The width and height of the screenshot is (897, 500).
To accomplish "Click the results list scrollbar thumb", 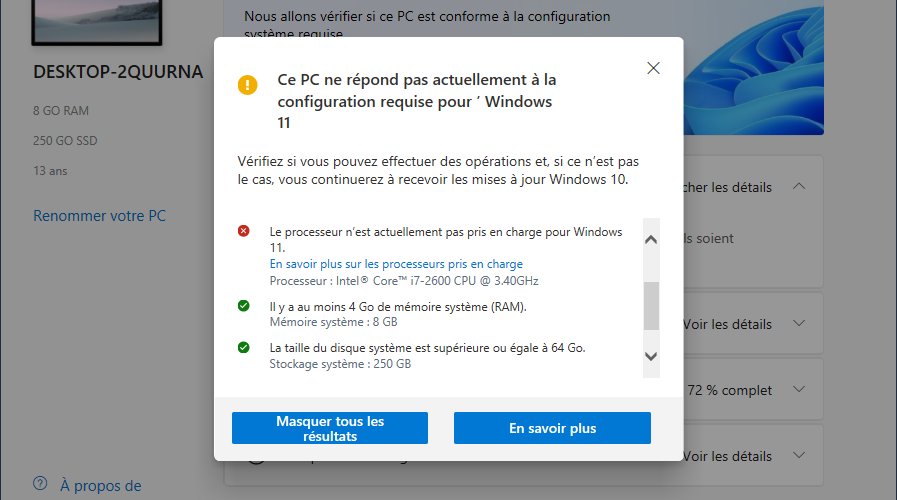I will pos(651,305).
